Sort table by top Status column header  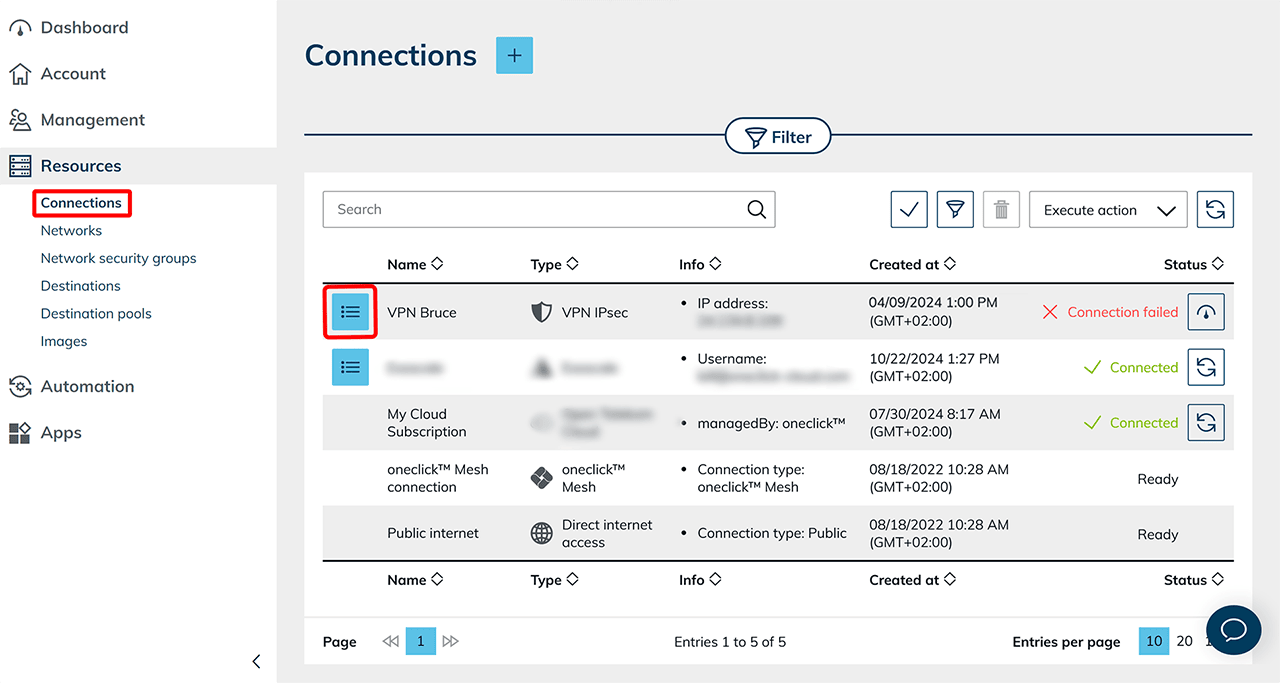[1193, 265]
